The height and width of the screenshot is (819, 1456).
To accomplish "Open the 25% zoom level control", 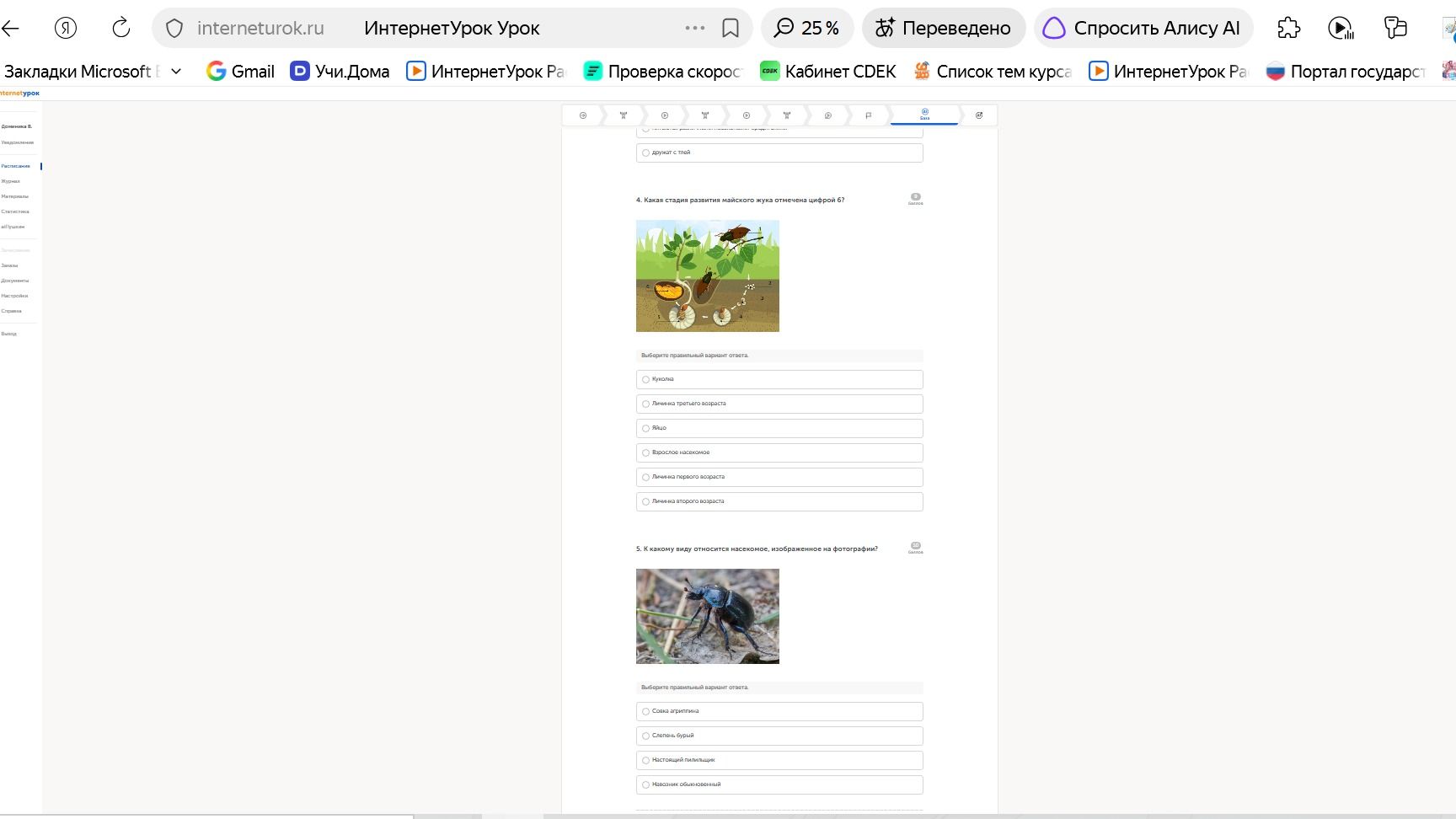I will [x=807, y=28].
